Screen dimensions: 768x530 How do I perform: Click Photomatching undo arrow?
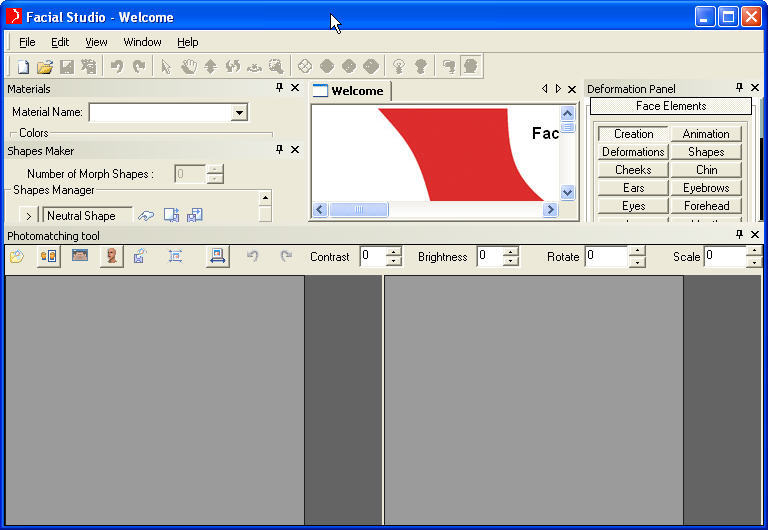tap(252, 256)
